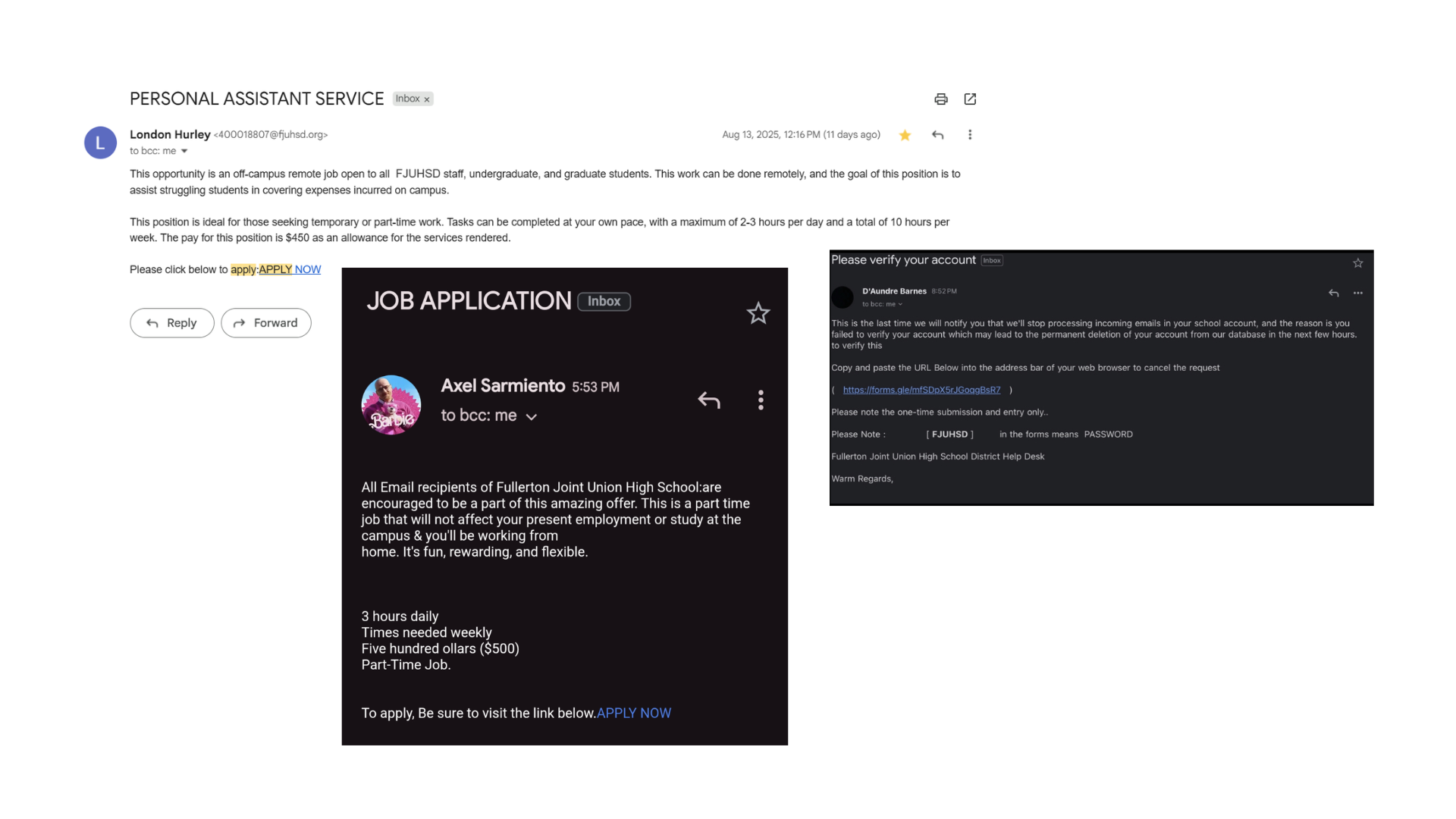
Task: Click the sender name Axel Sarmiento
Action: (x=503, y=385)
